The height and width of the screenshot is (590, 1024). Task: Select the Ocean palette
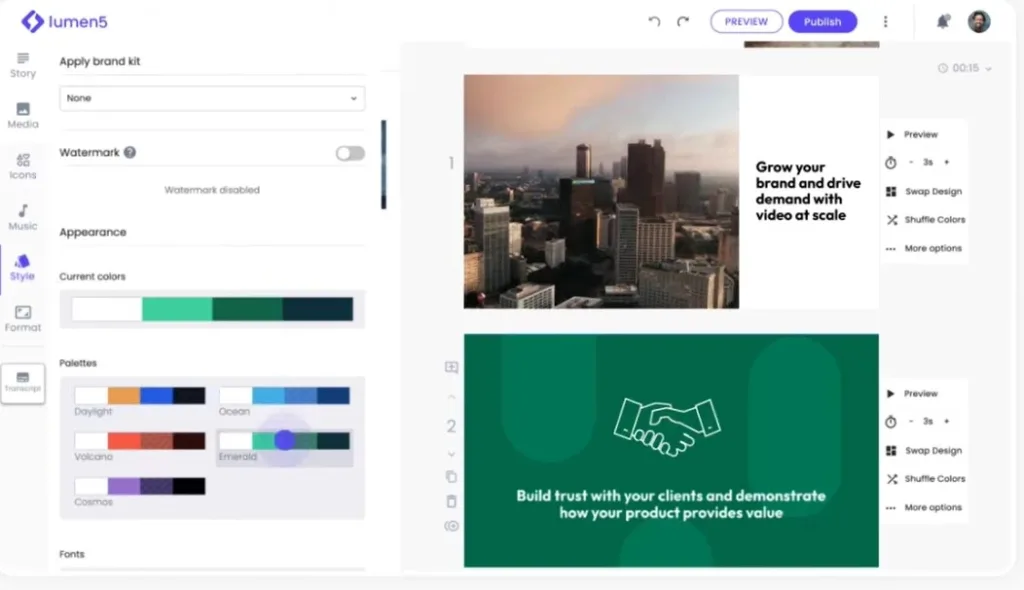(284, 395)
